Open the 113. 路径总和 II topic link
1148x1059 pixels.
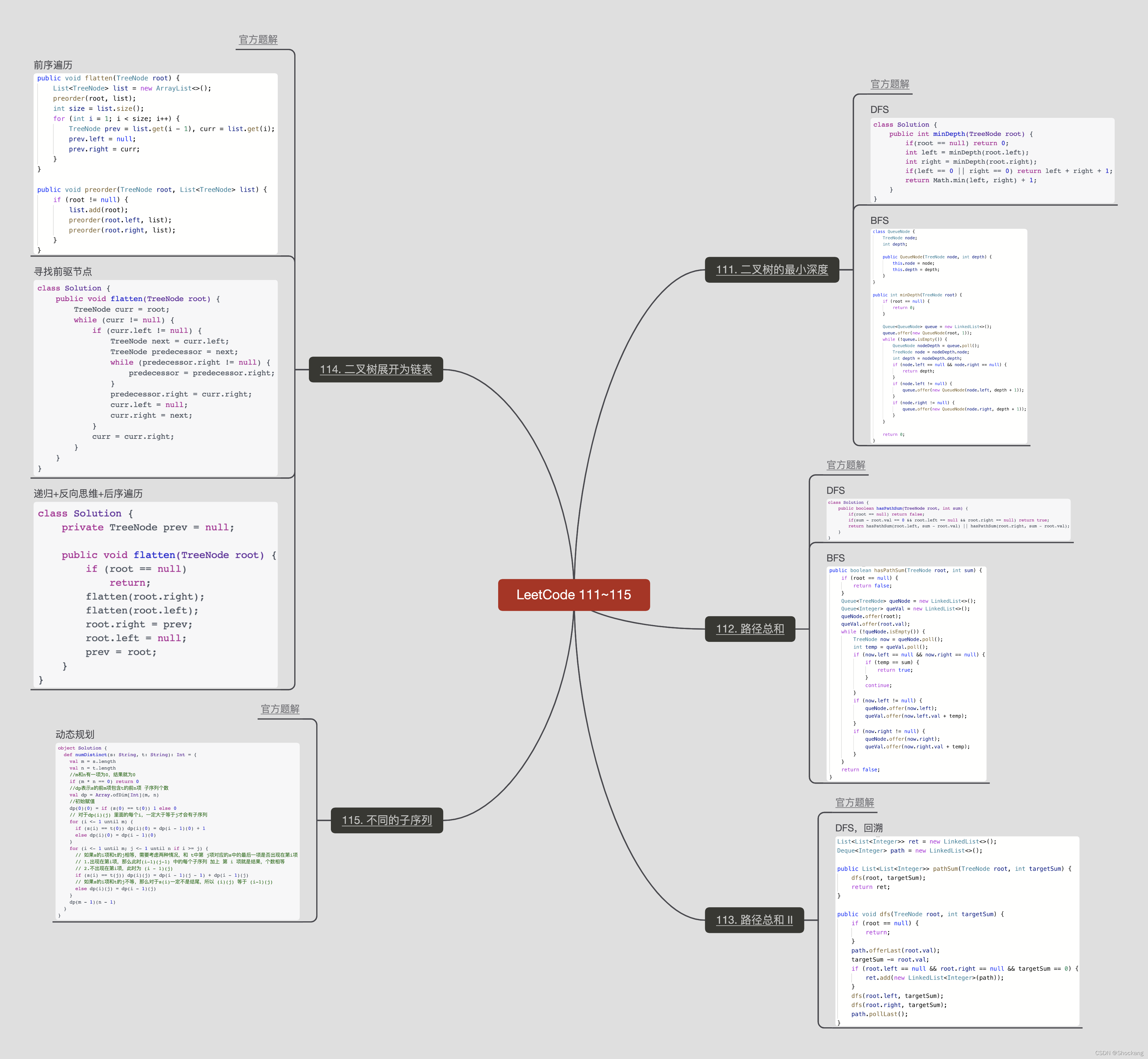754,920
